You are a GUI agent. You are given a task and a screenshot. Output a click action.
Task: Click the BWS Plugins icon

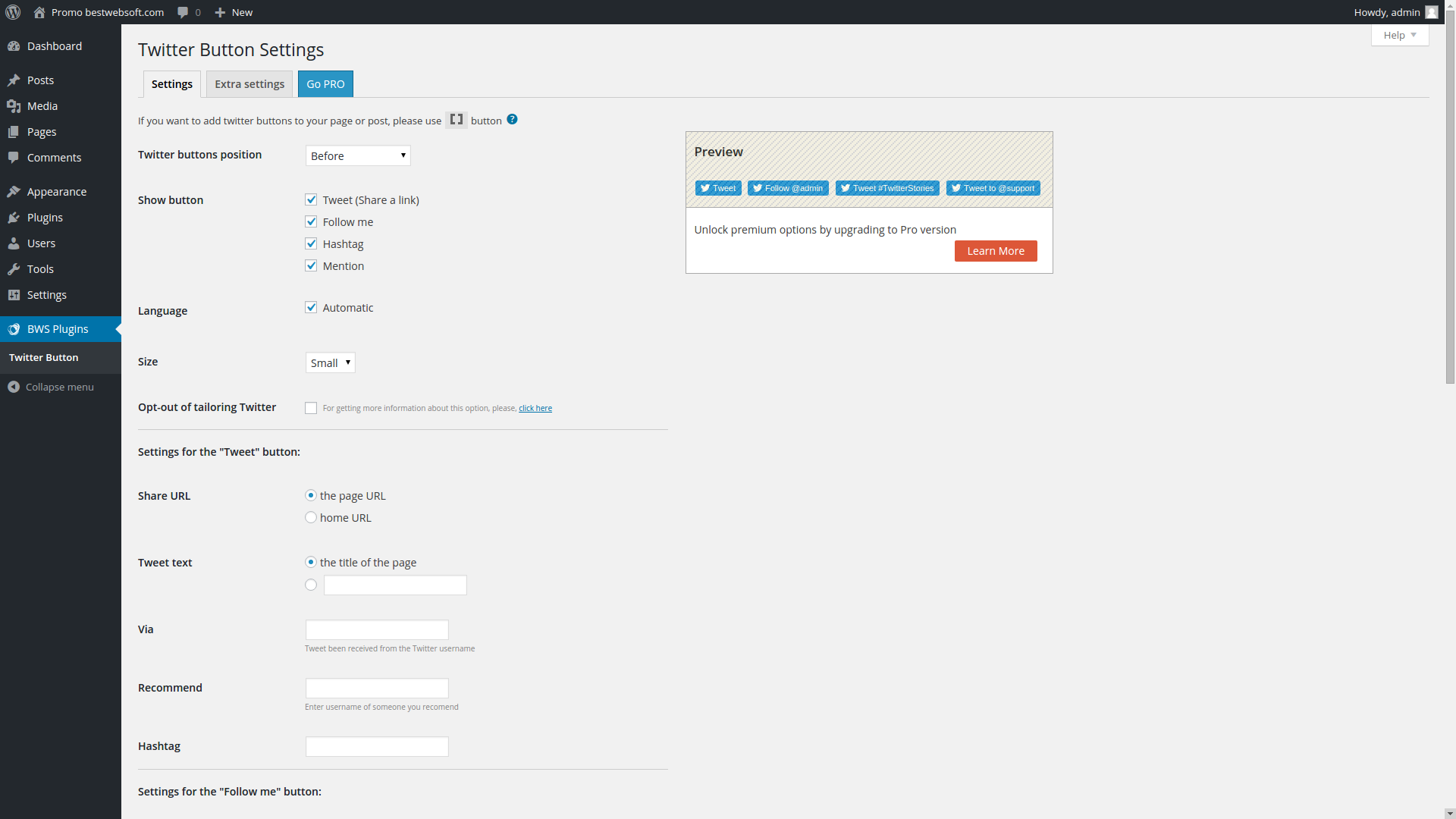[14, 329]
